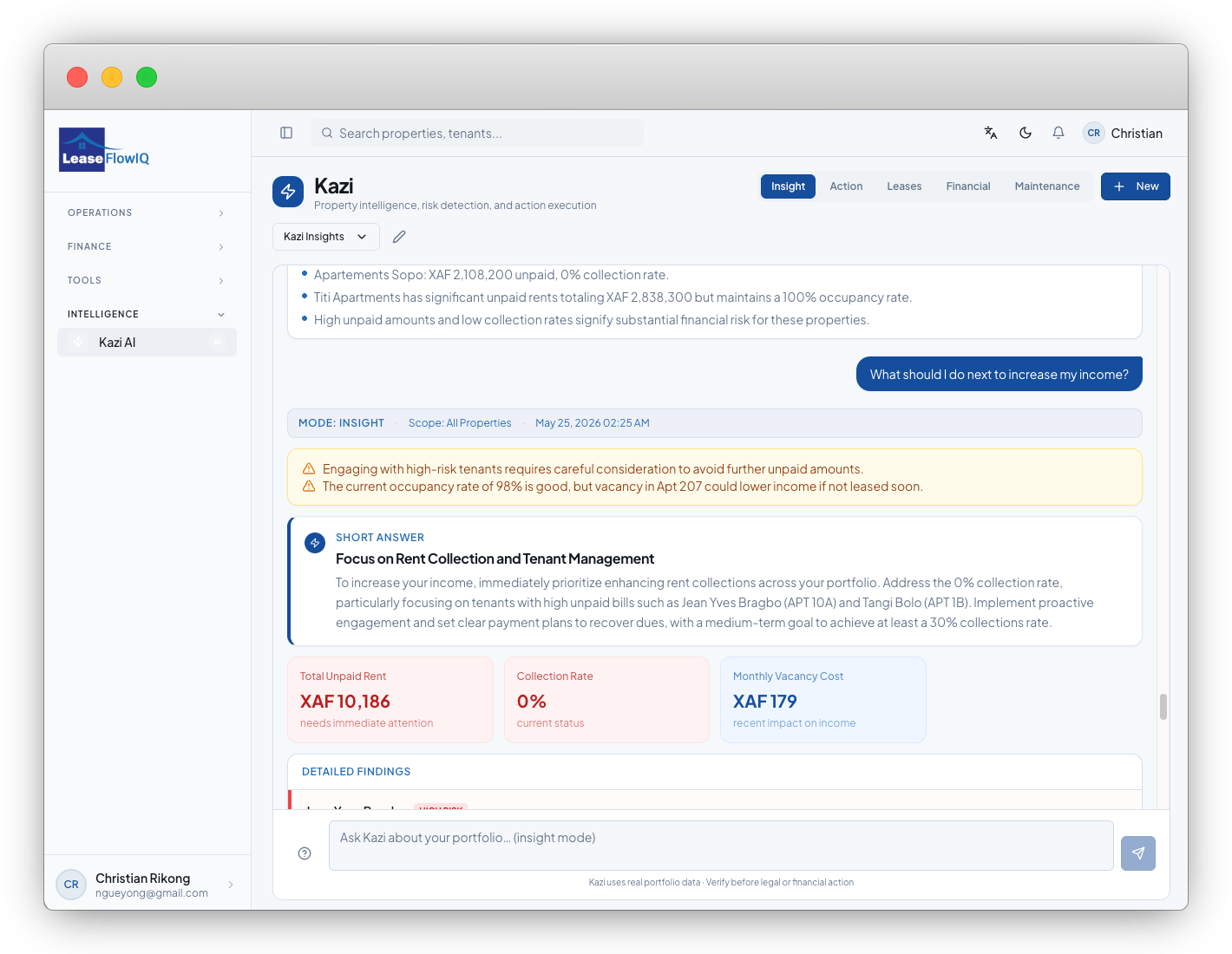Click the May 25, 2026 timestamp
The height and width of the screenshot is (954, 1232).
[593, 423]
